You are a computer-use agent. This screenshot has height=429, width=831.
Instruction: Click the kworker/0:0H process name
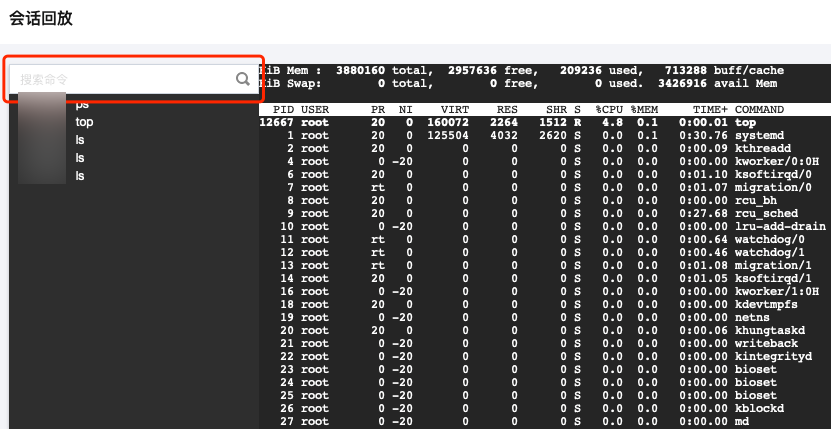pos(776,162)
